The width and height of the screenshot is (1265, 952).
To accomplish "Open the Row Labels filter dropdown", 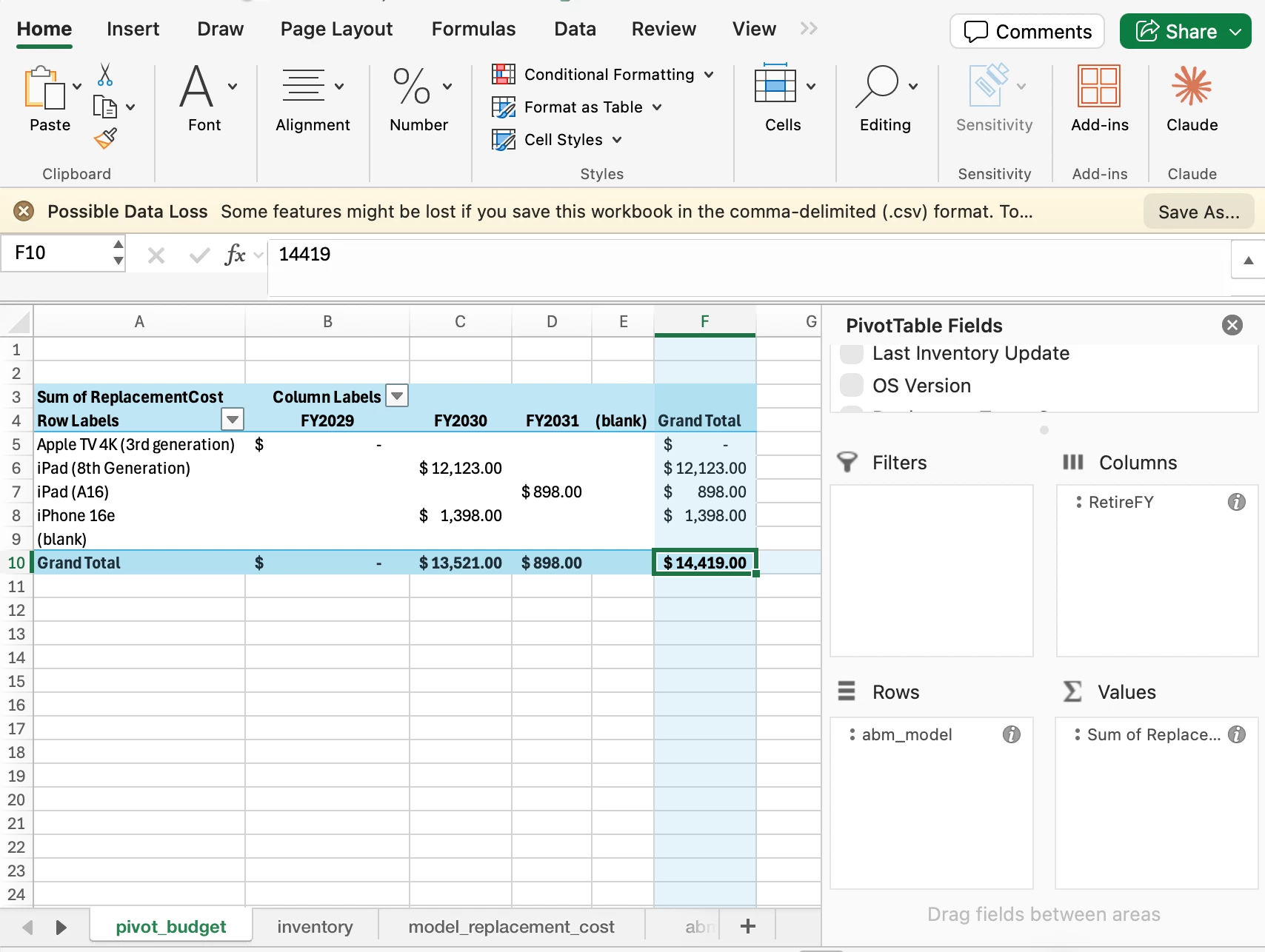I will tap(233, 420).
